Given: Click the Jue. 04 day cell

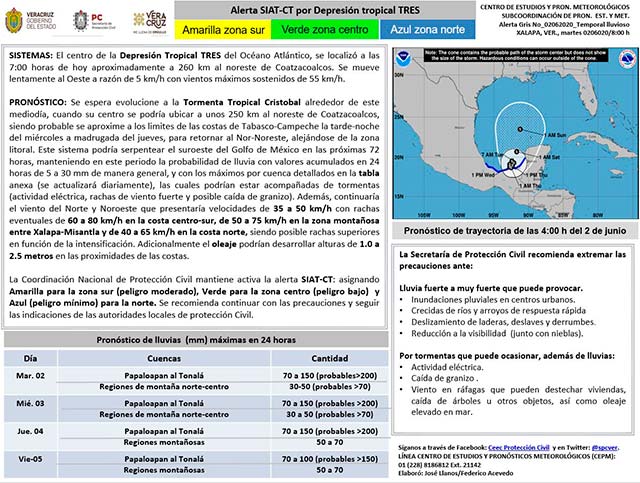Looking at the screenshot, I should point(30,433).
